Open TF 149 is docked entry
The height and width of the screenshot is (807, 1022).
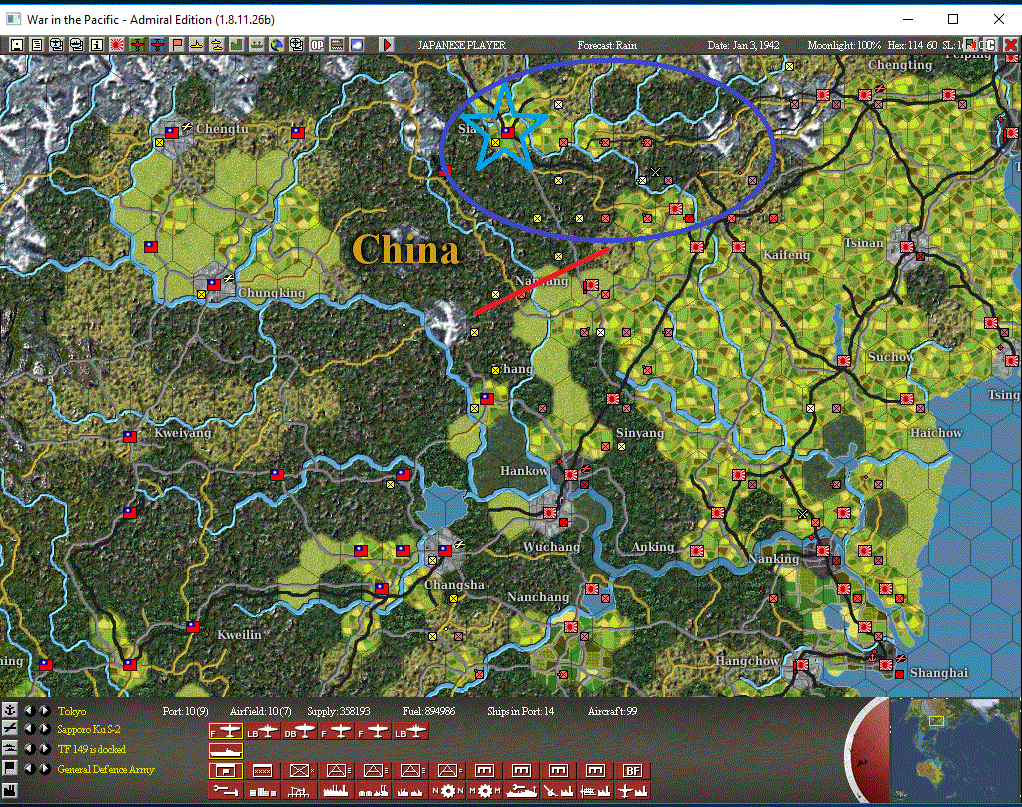[x=92, y=750]
